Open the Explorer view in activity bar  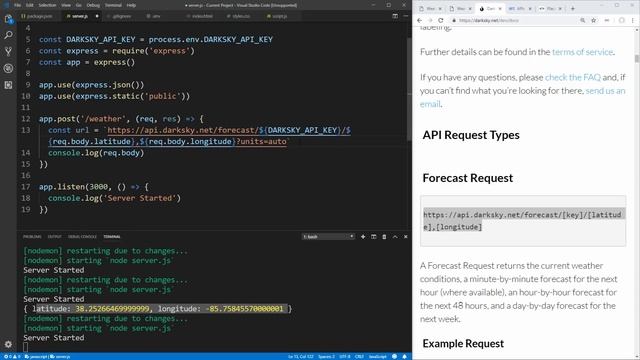(x=8, y=19)
